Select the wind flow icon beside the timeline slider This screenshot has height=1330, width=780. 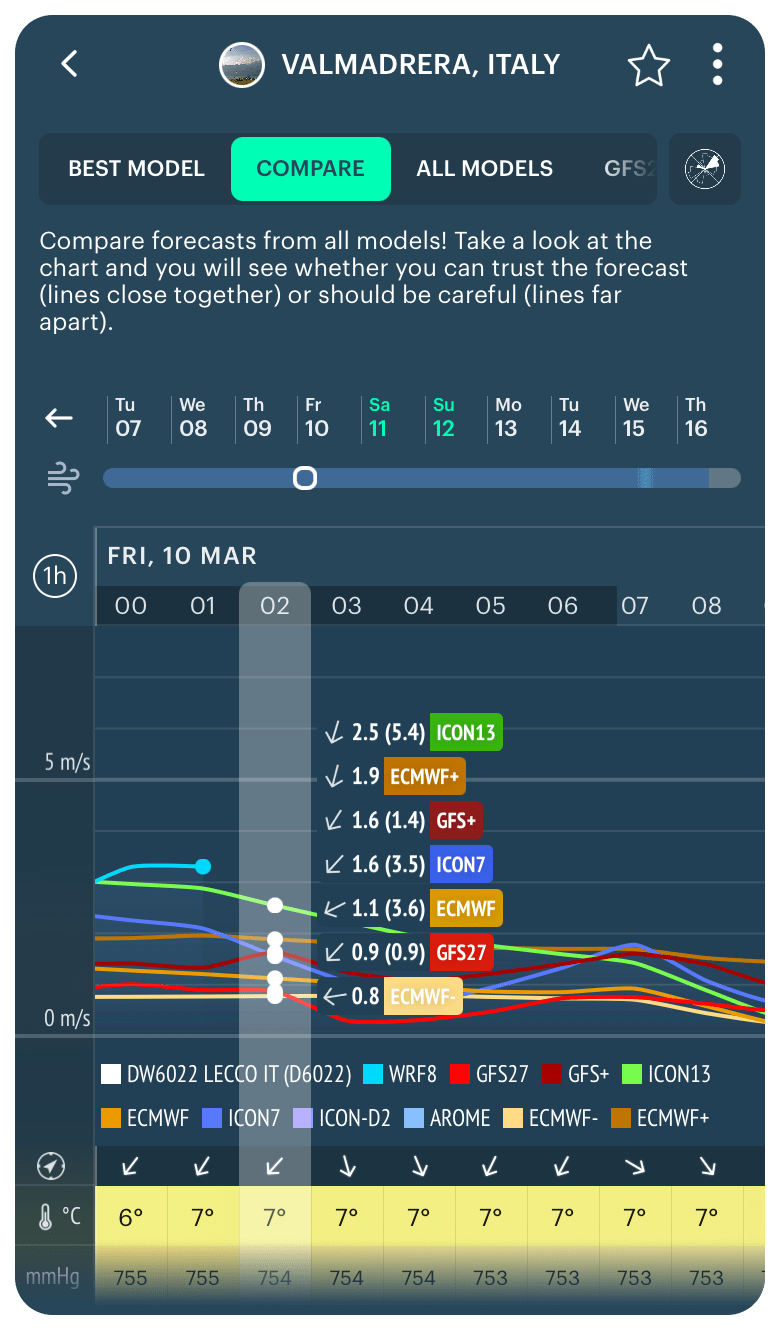(62, 478)
